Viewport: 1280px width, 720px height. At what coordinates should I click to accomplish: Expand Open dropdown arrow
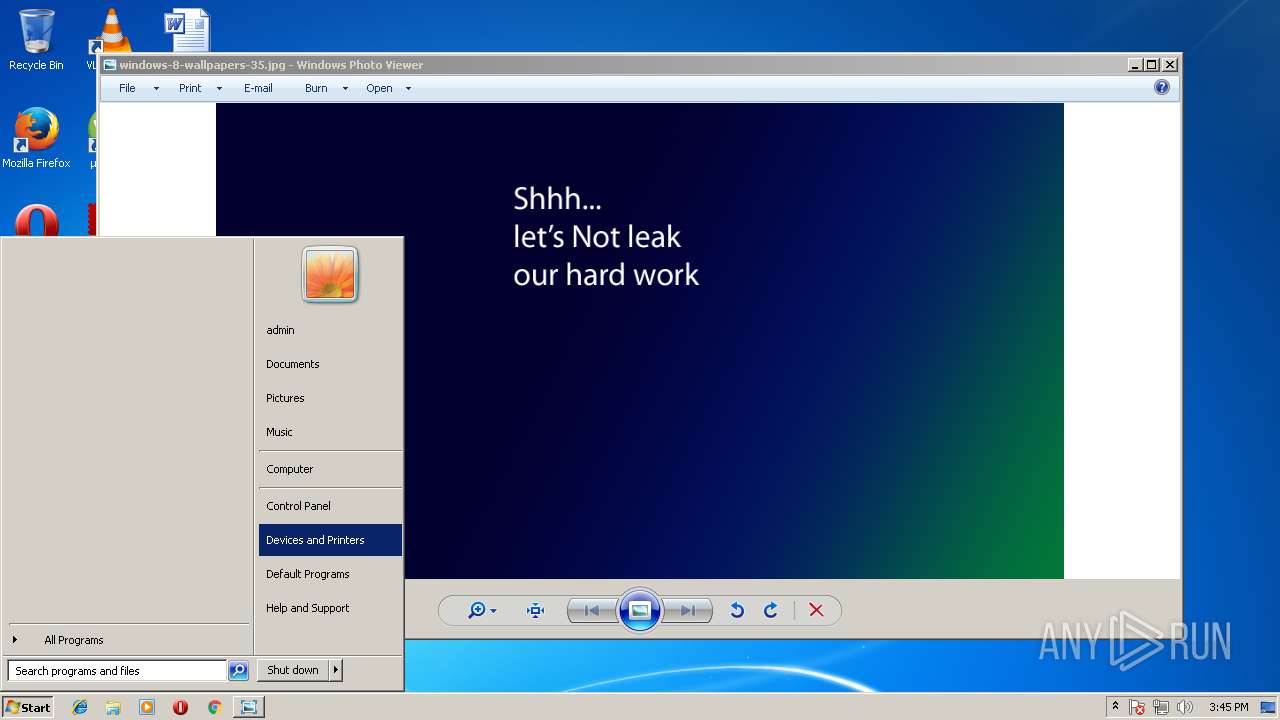[408, 88]
